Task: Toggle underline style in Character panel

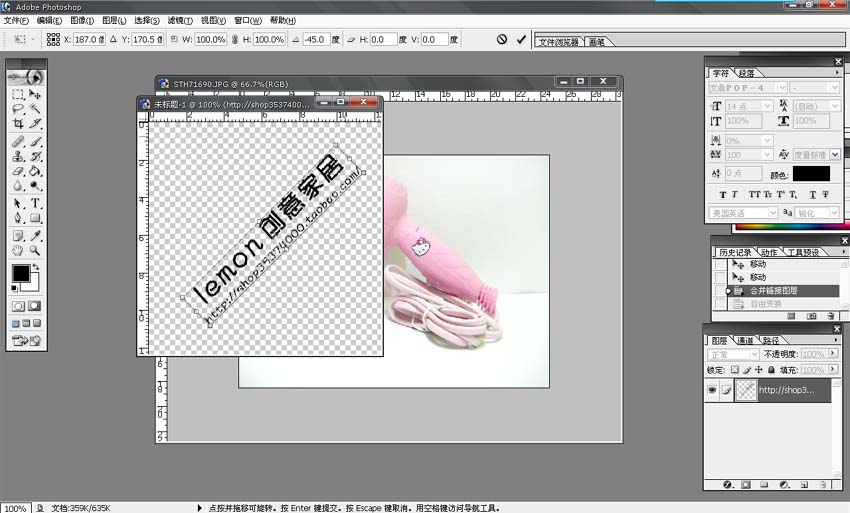Action: pyautogui.click(x=813, y=194)
